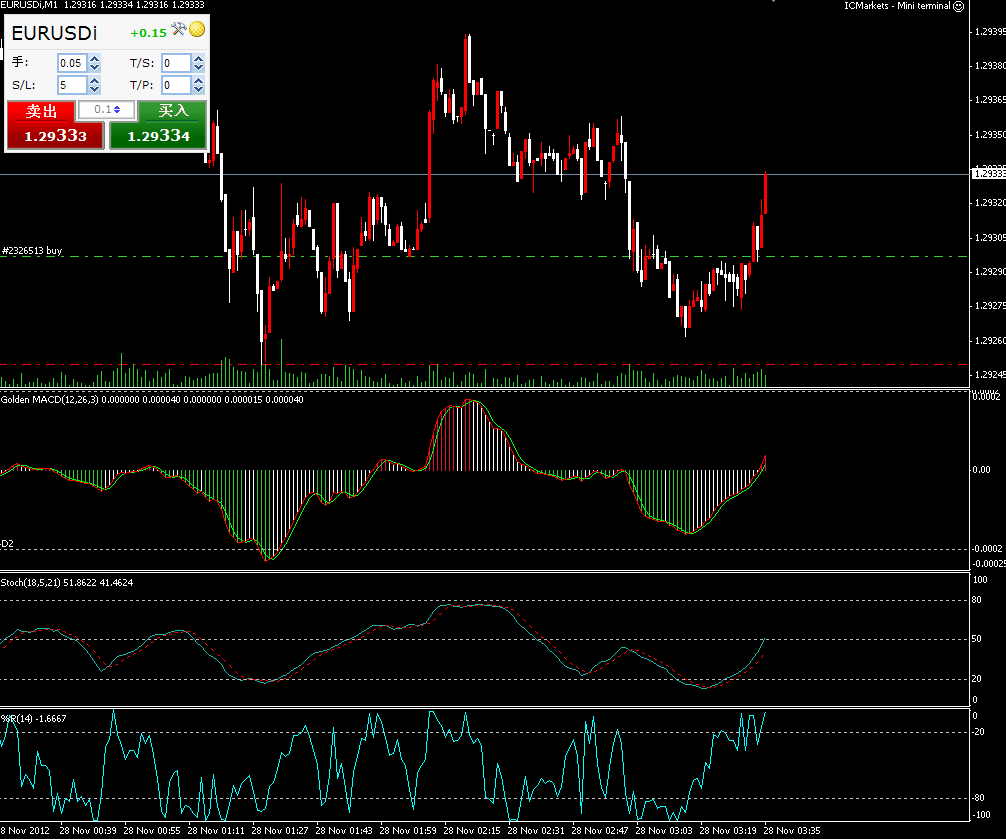The width and height of the screenshot is (1006, 839).
Task: Click the EURUSDi,M1 chart title text
Action: tap(29, 5)
